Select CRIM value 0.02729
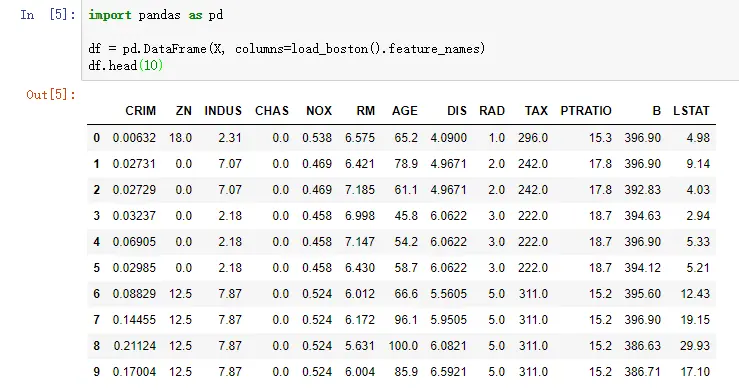Image resolution: width=739 pixels, height=390 pixels. coord(134,190)
